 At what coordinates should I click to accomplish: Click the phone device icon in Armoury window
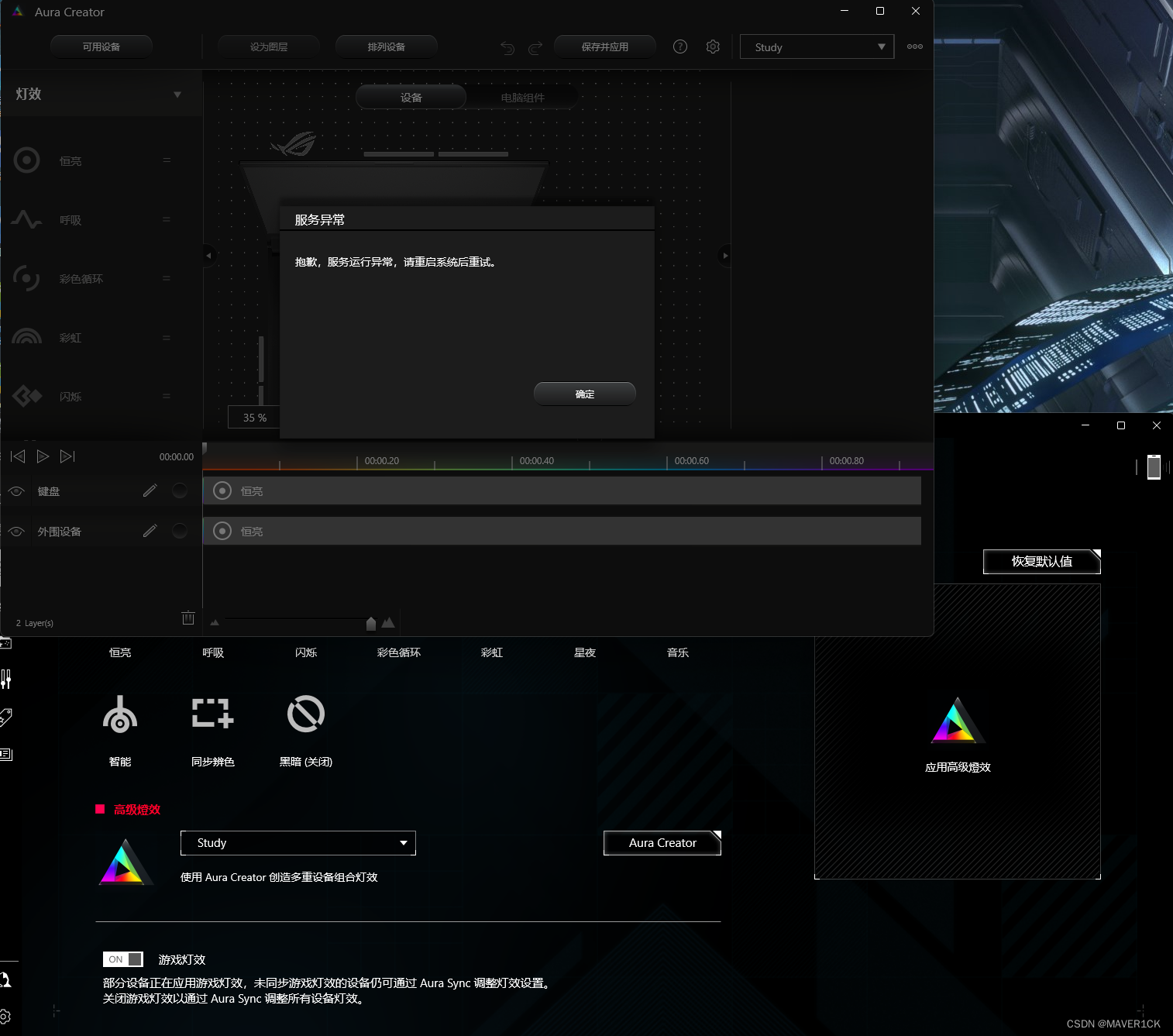pyautogui.click(x=1154, y=467)
